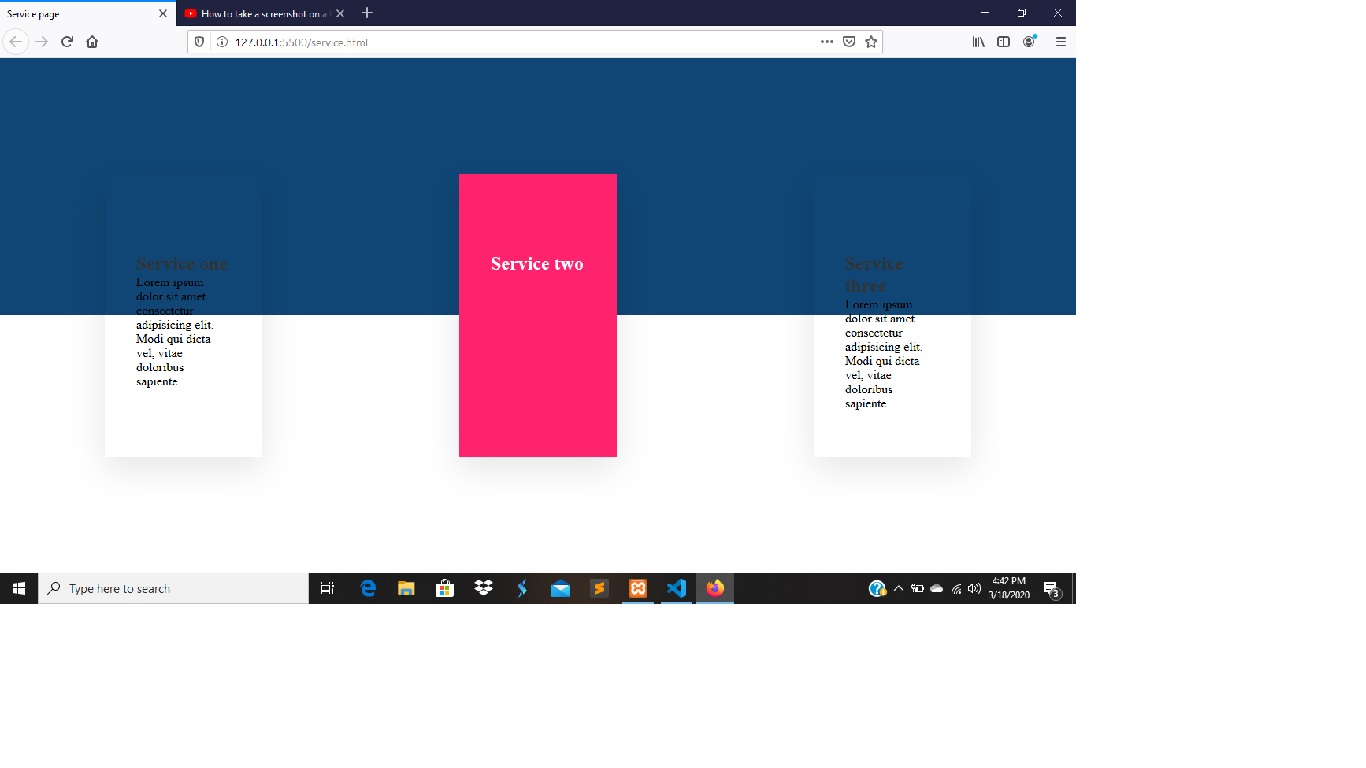Open a new browser tab

[x=367, y=13]
